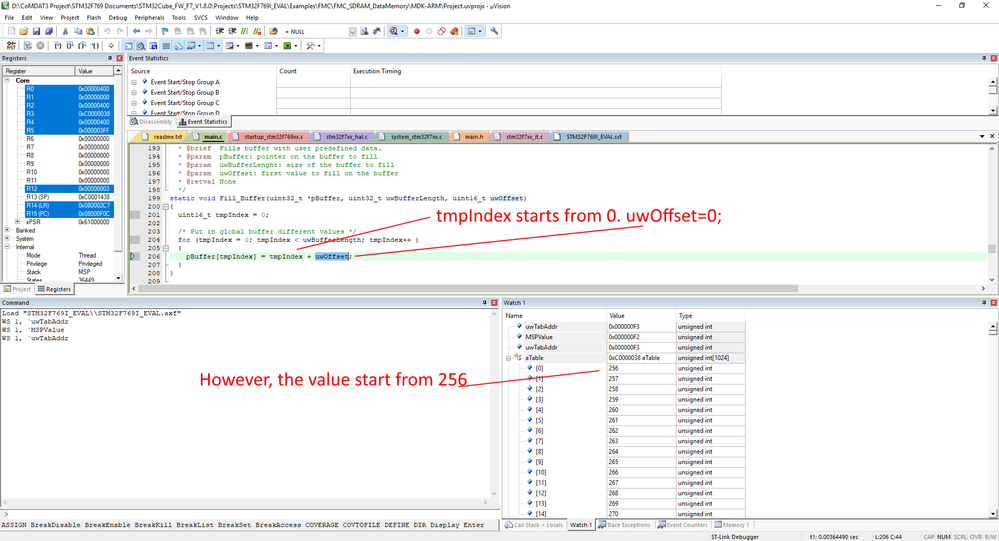
Task: Click the Save file icon
Action: point(36,31)
